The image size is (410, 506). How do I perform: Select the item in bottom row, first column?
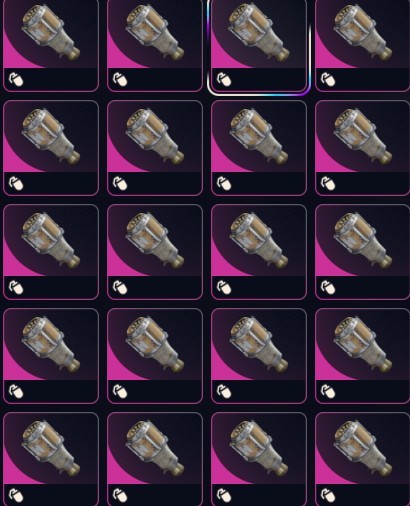pyautogui.click(x=51, y=459)
